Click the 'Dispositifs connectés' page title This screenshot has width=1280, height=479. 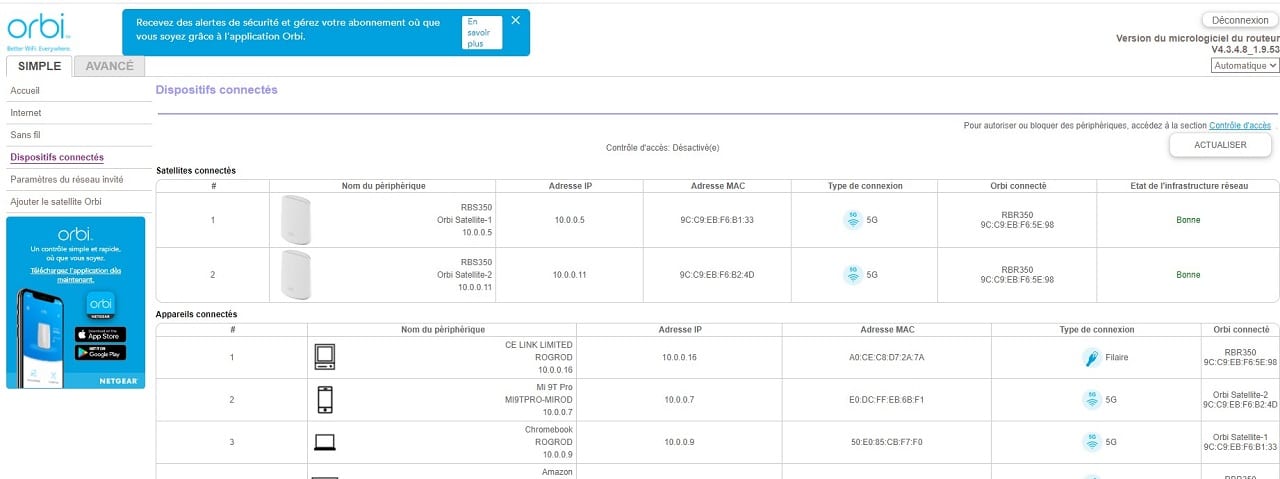[x=217, y=90]
